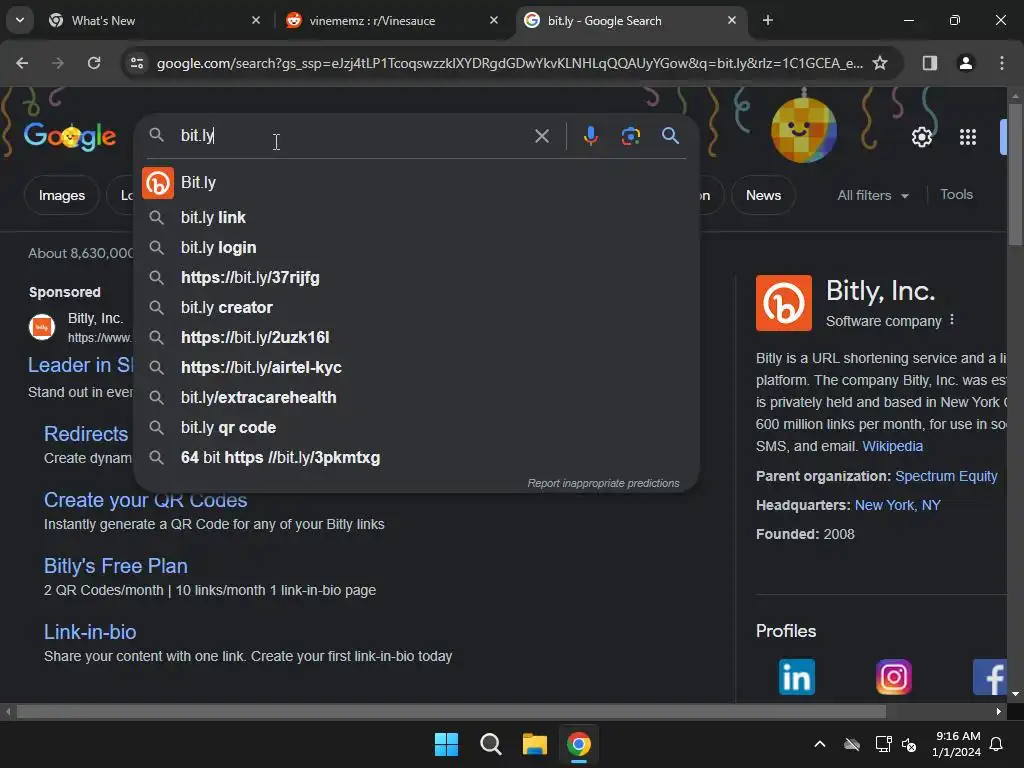Click the Google logo doodle
Viewport: 1024px width, 768px height.
coord(70,136)
